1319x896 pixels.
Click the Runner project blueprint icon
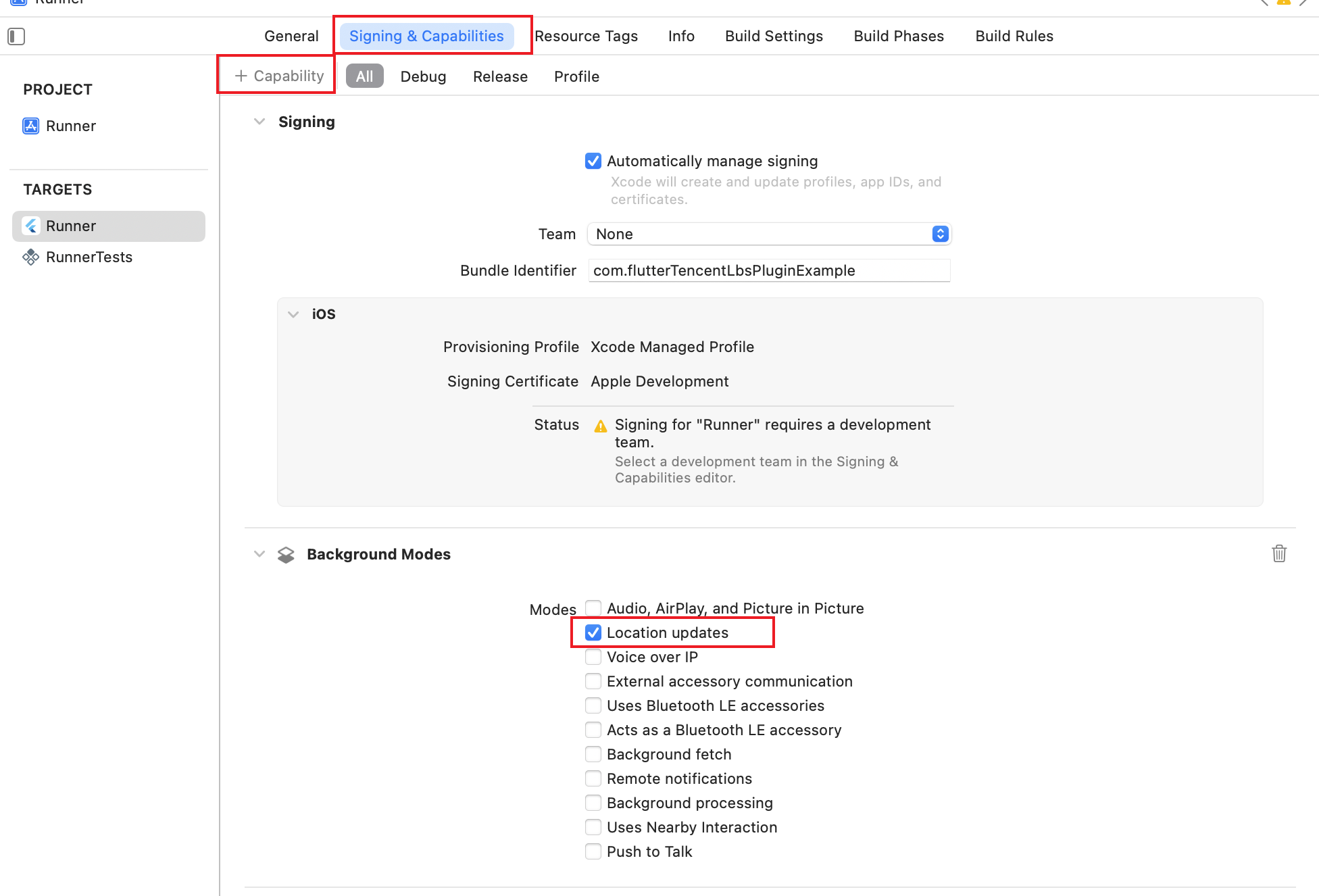click(31, 126)
